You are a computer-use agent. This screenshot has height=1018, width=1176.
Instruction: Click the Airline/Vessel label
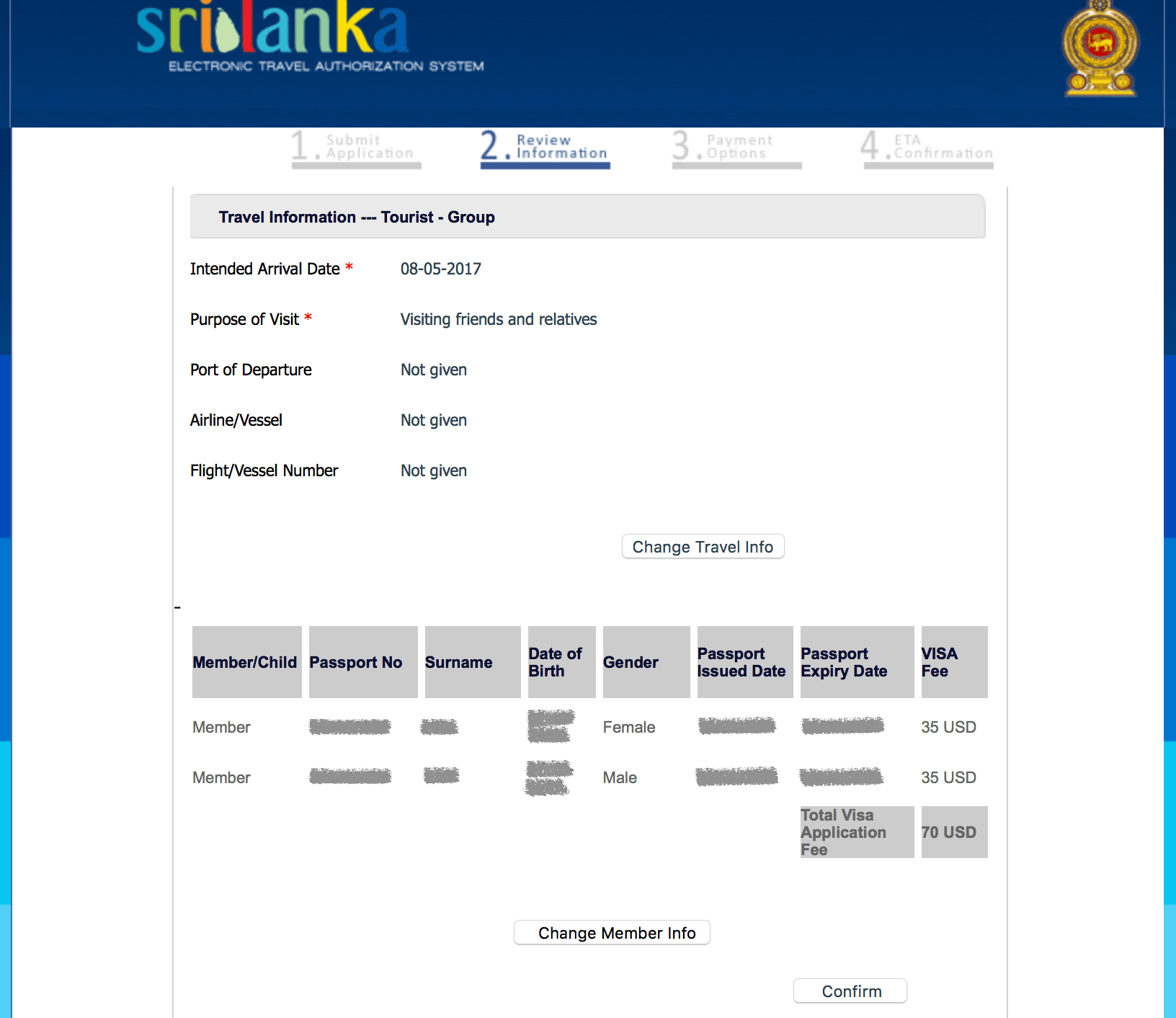(236, 420)
